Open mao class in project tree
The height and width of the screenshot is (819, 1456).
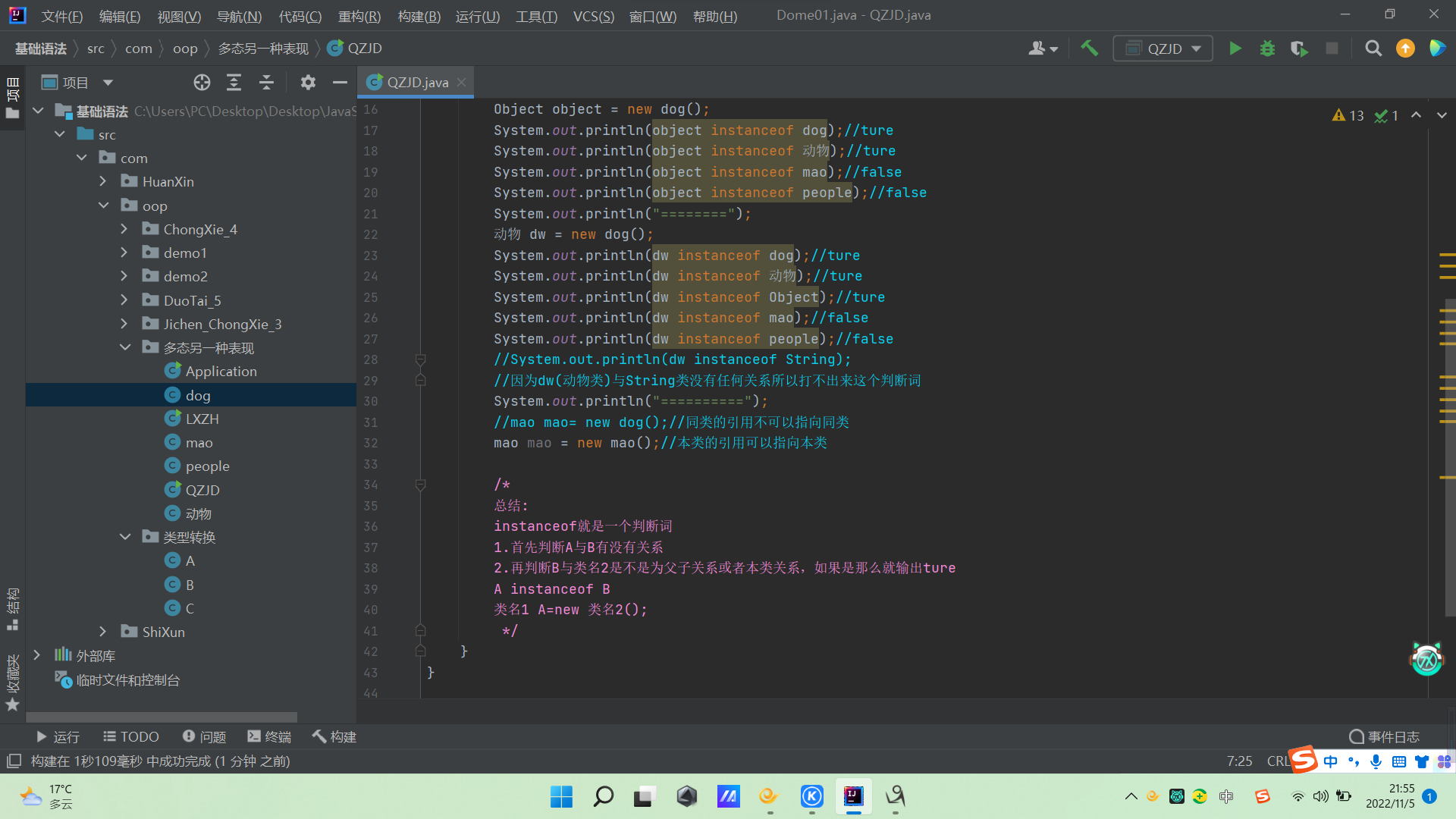(199, 442)
